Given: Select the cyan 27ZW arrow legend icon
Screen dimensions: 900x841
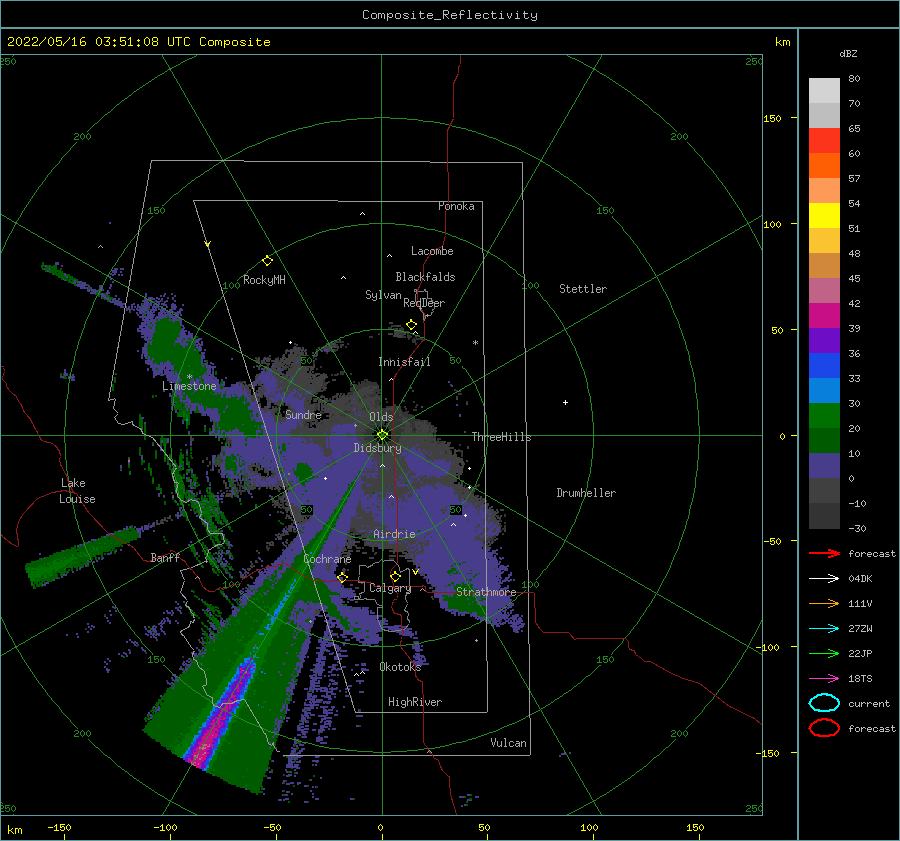Looking at the screenshot, I should click(x=824, y=629).
